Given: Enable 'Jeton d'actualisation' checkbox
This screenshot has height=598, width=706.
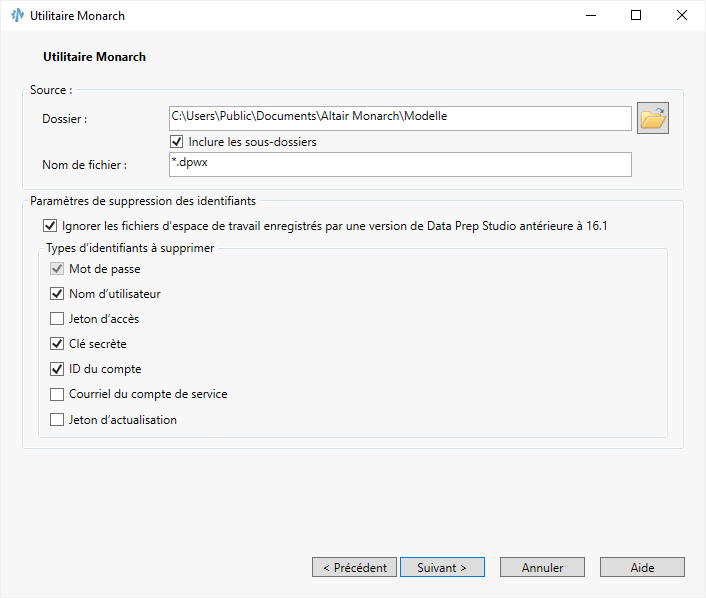Looking at the screenshot, I should [57, 420].
